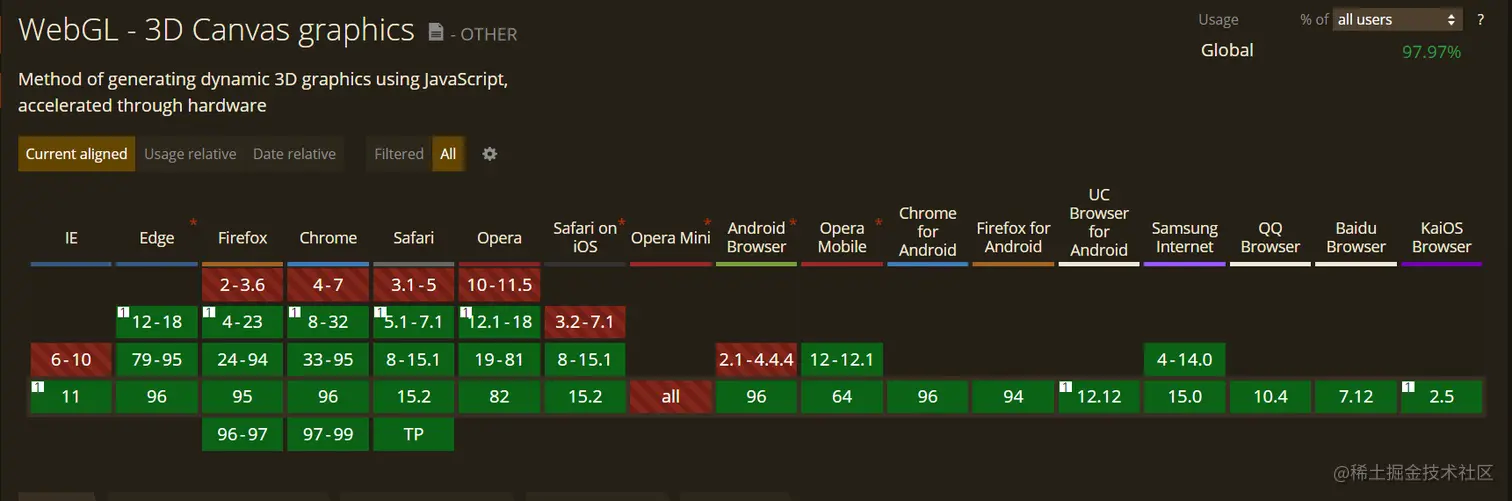Click the Samsung Internet header

pyautogui.click(x=1184, y=238)
